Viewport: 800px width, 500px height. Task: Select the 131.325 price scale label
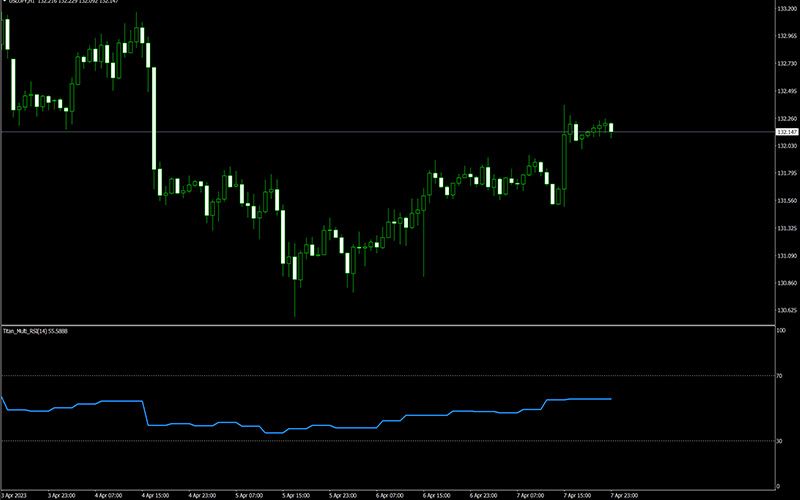(787, 228)
